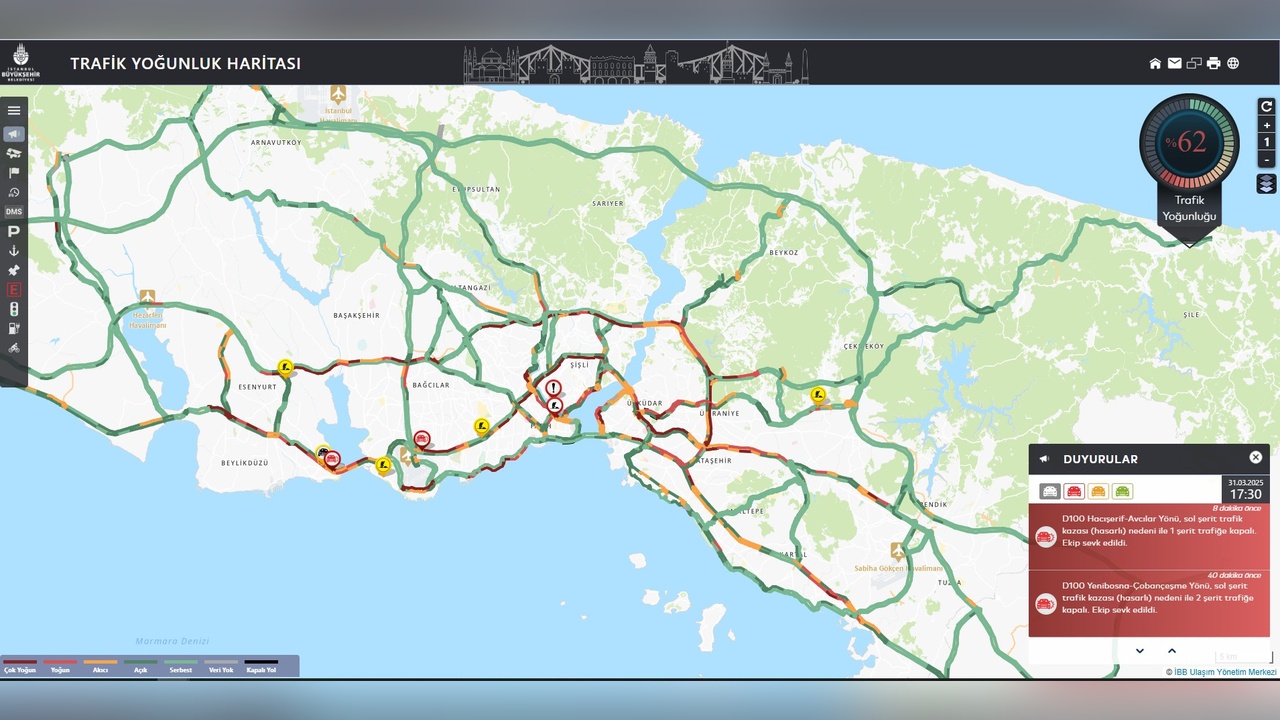Click the windows overlay icon in header
1280x720 pixels.
tap(1194, 63)
